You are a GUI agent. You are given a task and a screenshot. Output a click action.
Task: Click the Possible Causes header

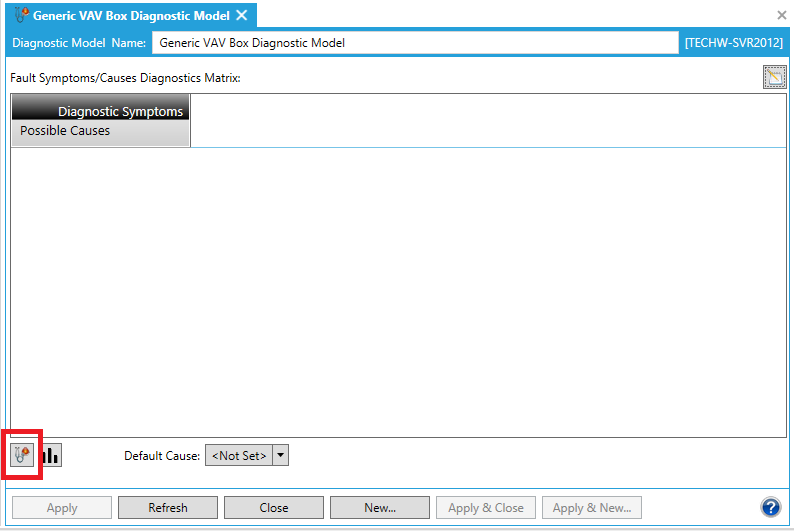[65, 131]
